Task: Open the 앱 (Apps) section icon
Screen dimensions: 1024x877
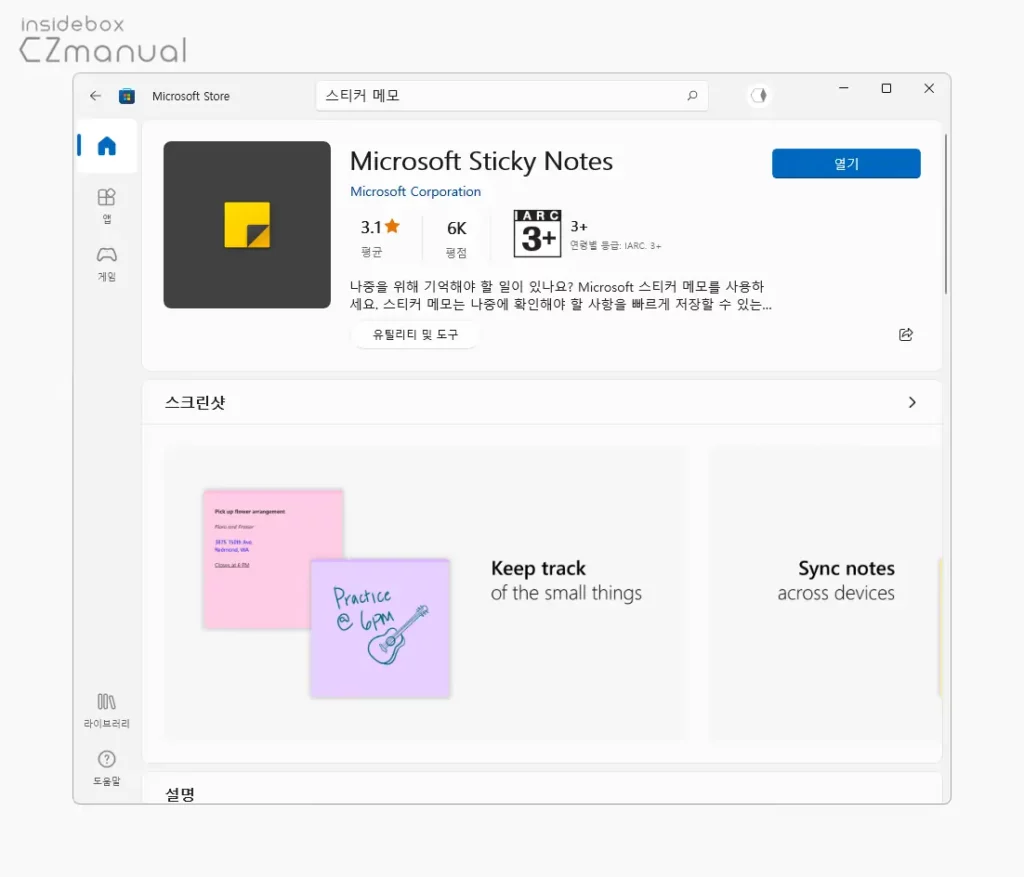Action: (106, 203)
